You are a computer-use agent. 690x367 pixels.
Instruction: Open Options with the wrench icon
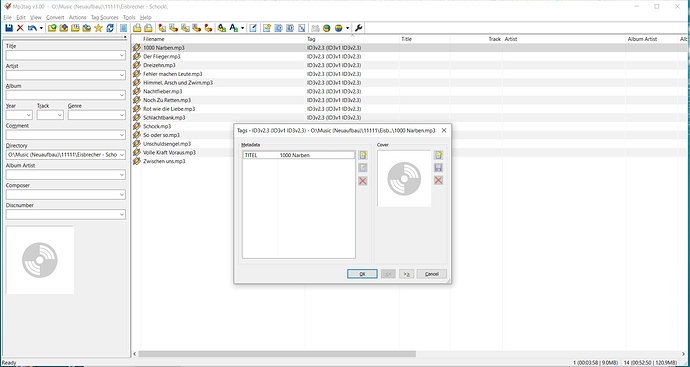pyautogui.click(x=359, y=28)
